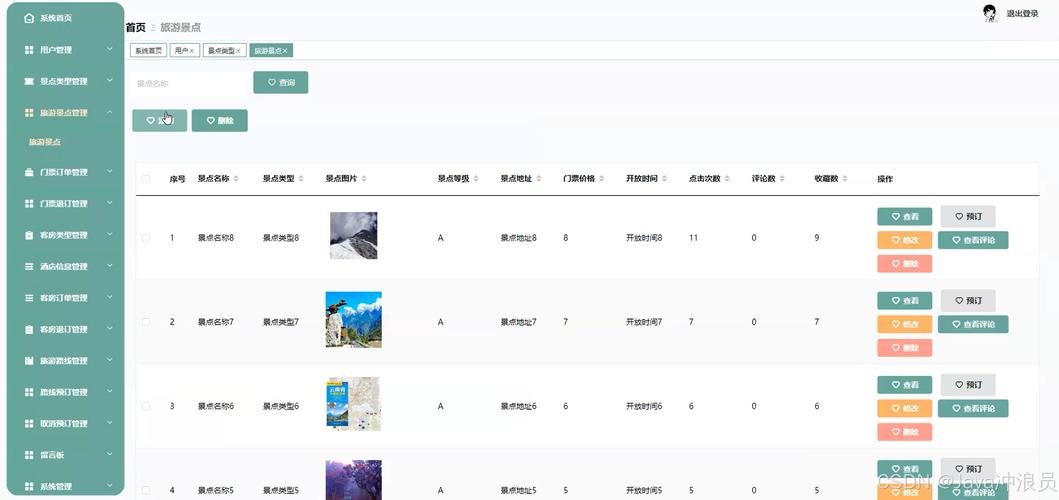Click the grid icon beside 系统管理
Image resolution: width=1059 pixels, height=500 pixels.
click(x=29, y=486)
